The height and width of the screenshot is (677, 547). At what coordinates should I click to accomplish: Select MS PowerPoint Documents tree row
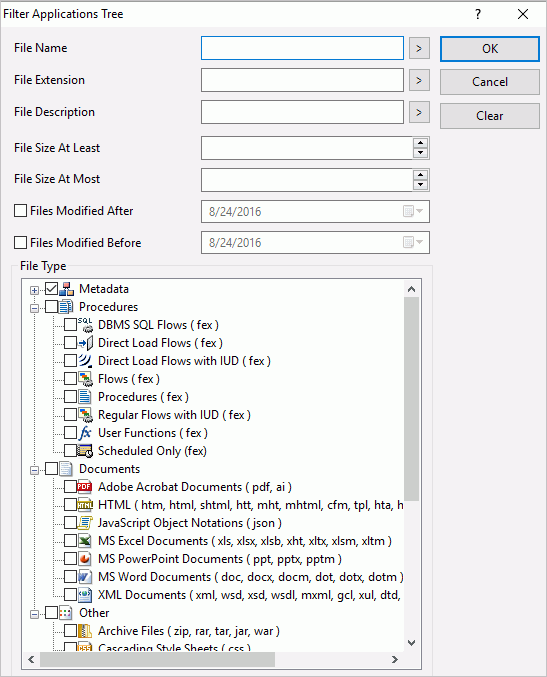pyautogui.click(x=220, y=559)
